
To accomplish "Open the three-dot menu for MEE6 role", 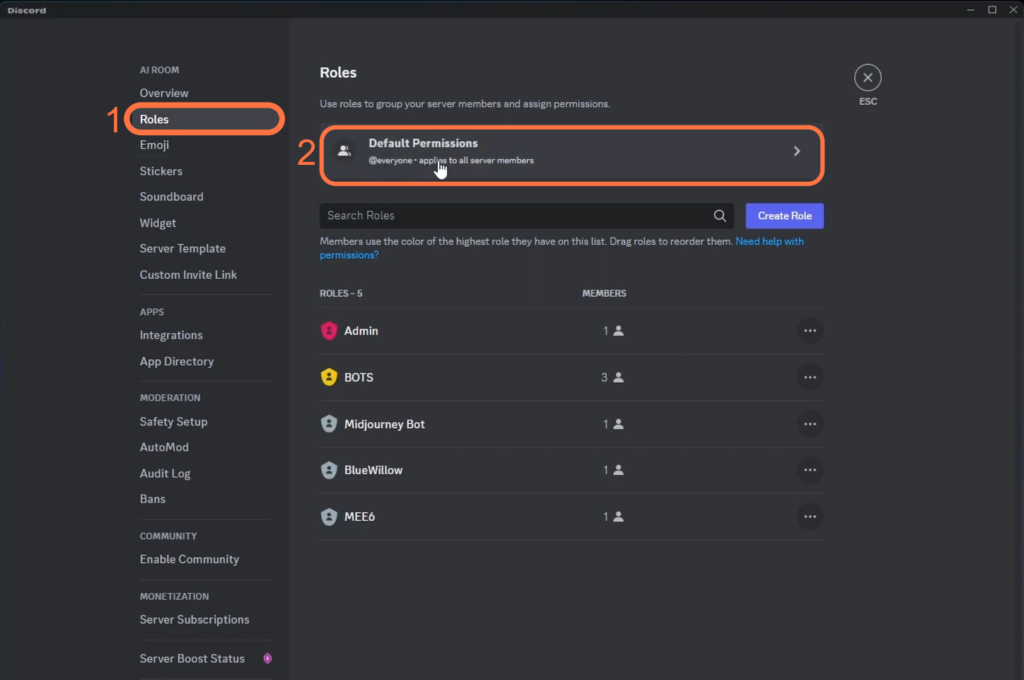I will coord(810,517).
